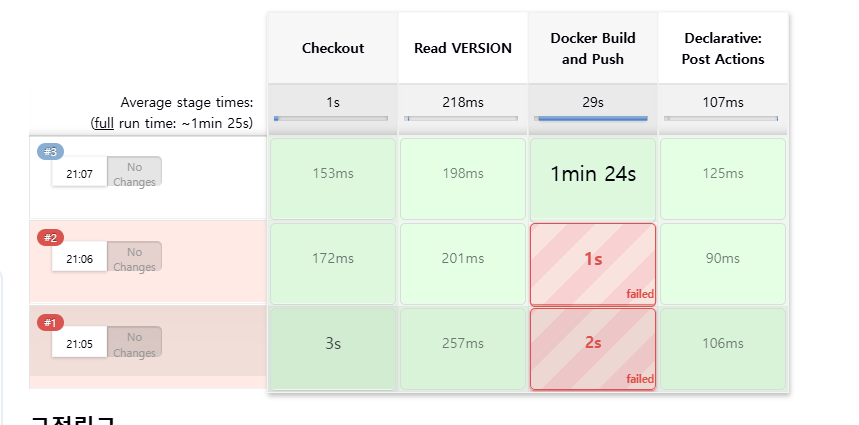
Task: Open build #2 red badge
Action: click(x=50, y=238)
